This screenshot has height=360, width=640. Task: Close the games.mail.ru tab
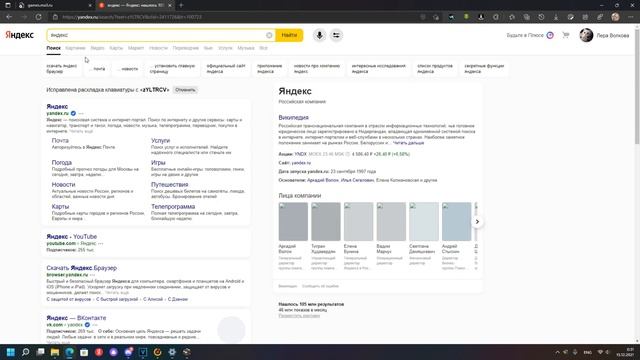point(90,5)
